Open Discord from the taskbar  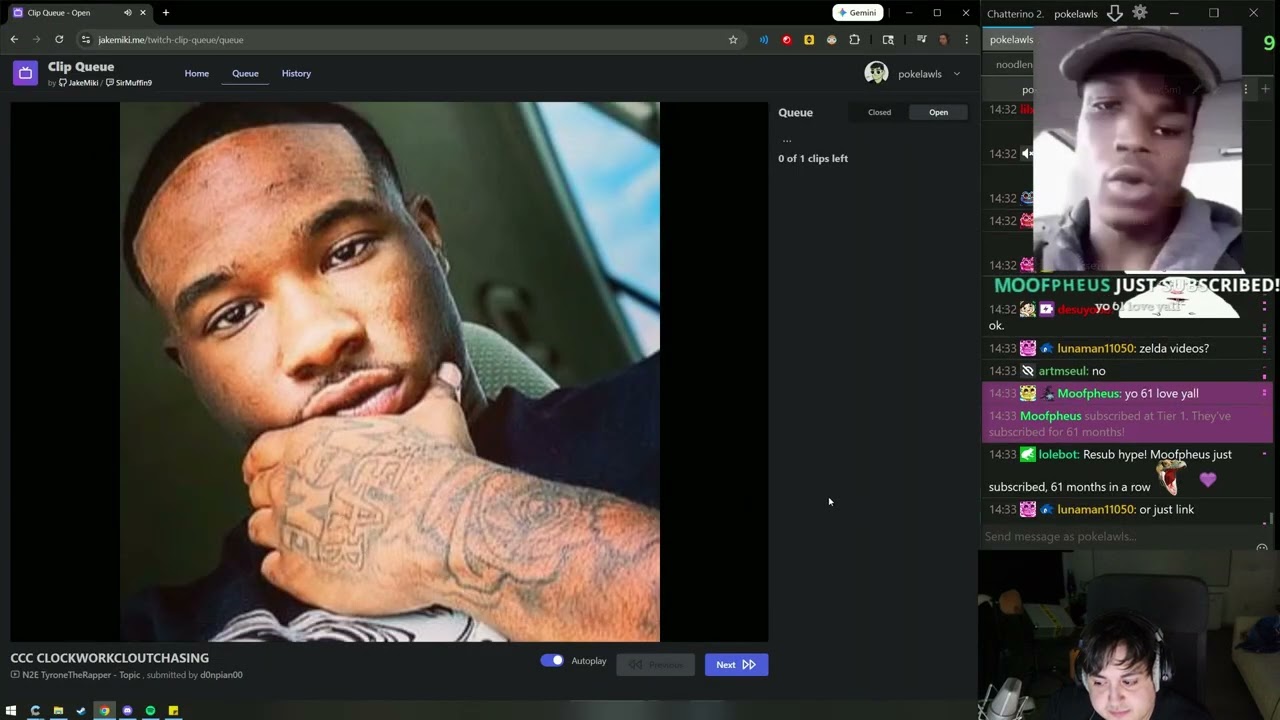(x=127, y=711)
